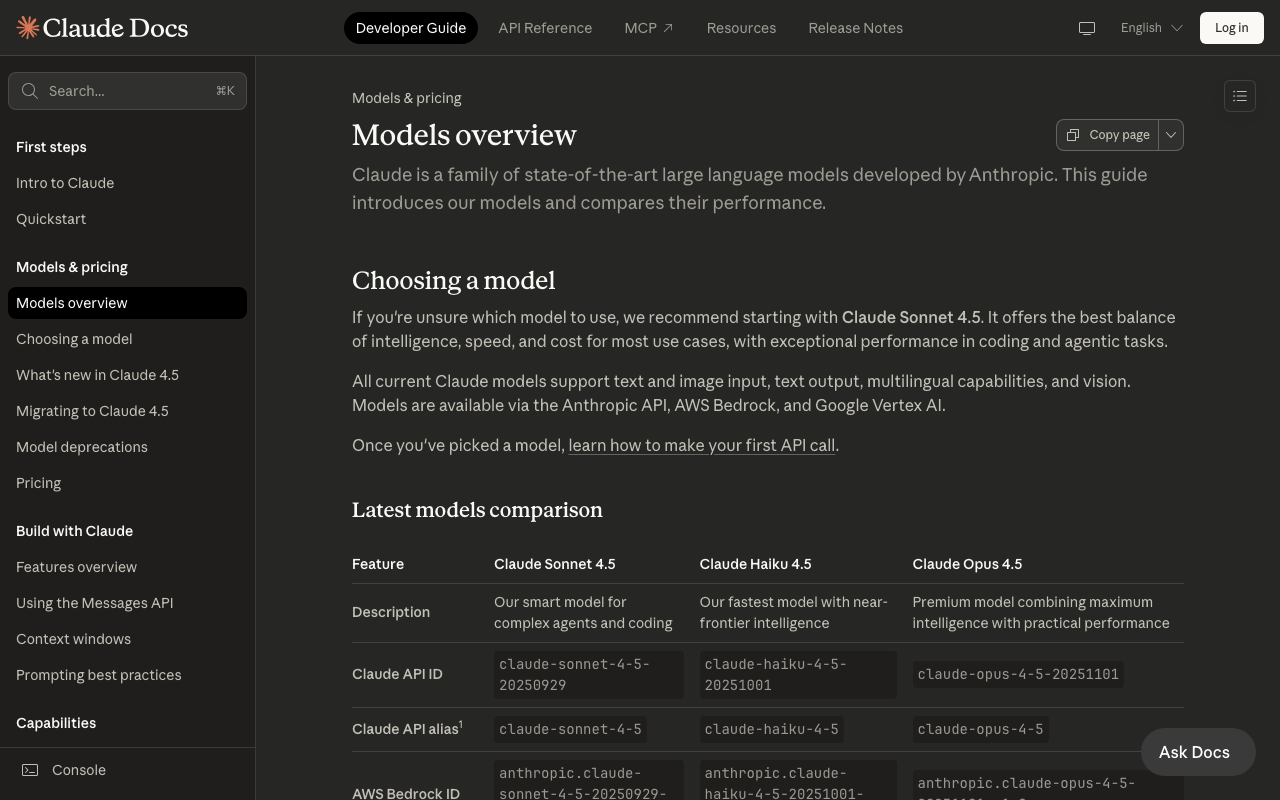Open the MCP tab
This screenshot has width=1280, height=800.
click(649, 28)
